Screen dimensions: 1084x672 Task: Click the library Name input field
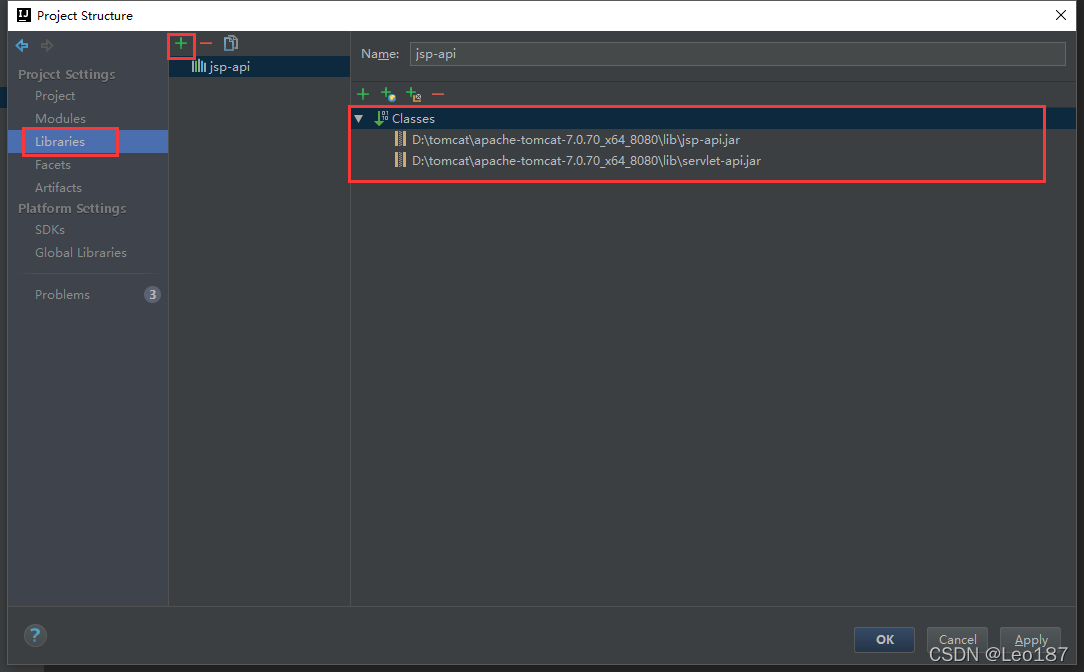(x=738, y=54)
